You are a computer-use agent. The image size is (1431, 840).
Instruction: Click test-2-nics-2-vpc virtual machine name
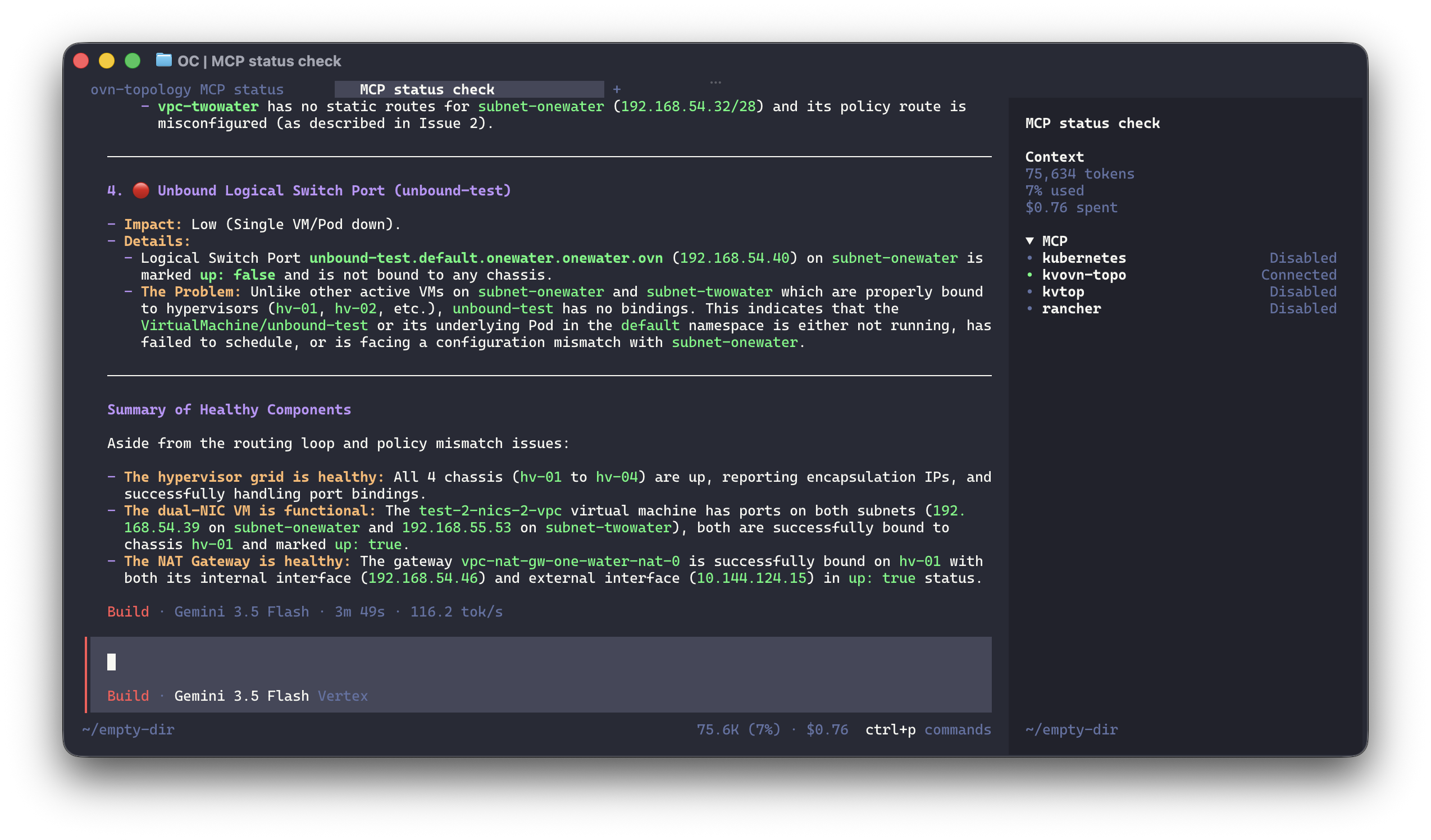coord(490,511)
